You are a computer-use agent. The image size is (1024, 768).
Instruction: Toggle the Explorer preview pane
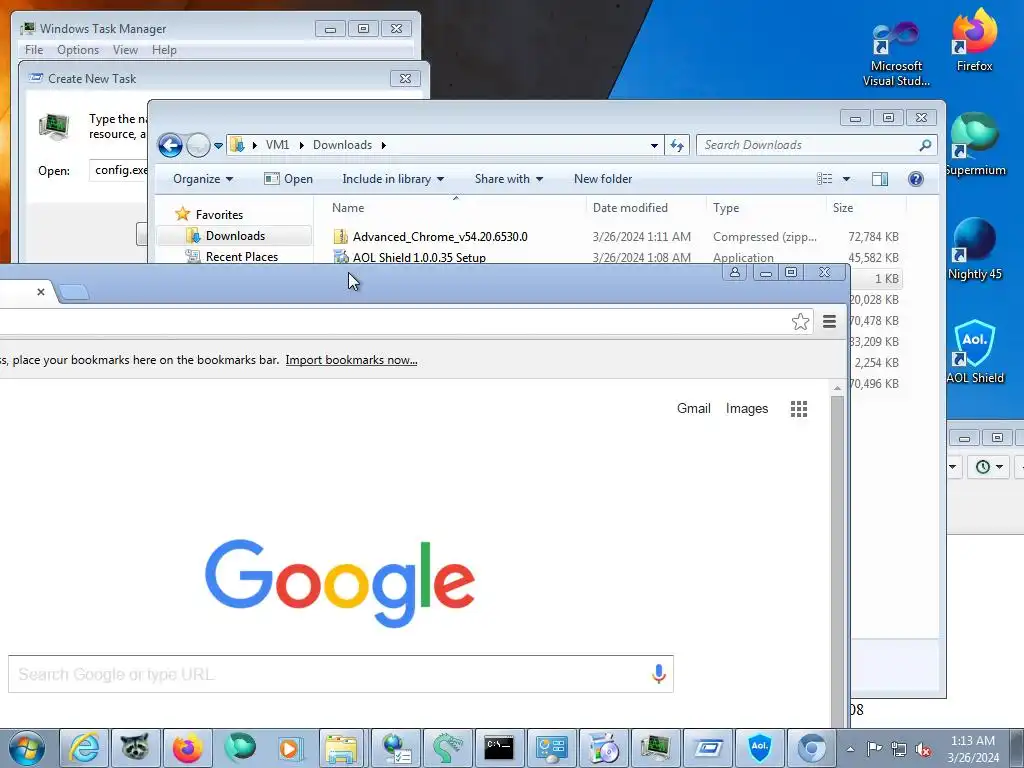pos(880,179)
